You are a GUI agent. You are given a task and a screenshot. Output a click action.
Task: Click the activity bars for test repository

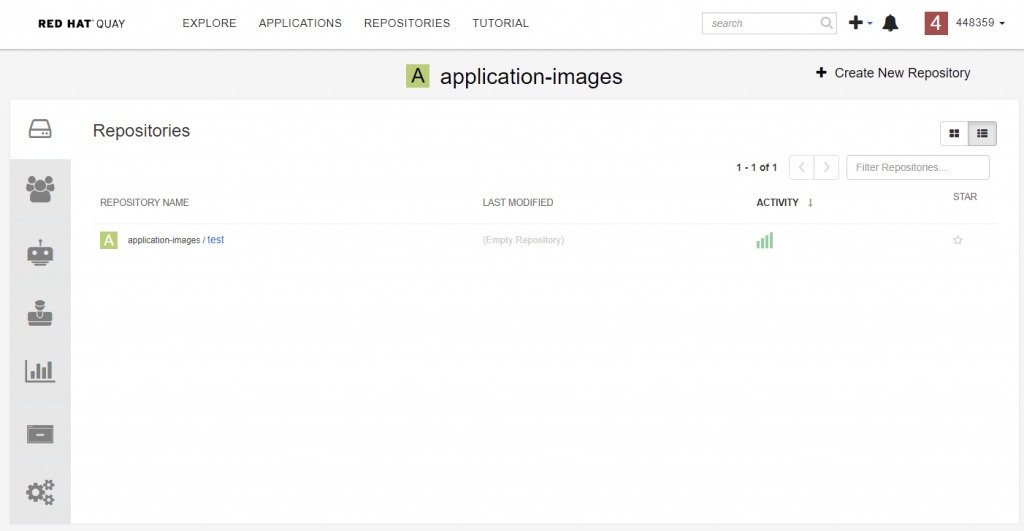[x=765, y=240]
